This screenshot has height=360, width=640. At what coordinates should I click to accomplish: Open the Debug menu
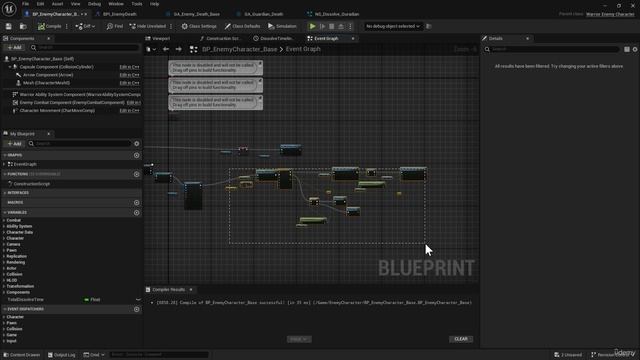(x=94, y=4)
